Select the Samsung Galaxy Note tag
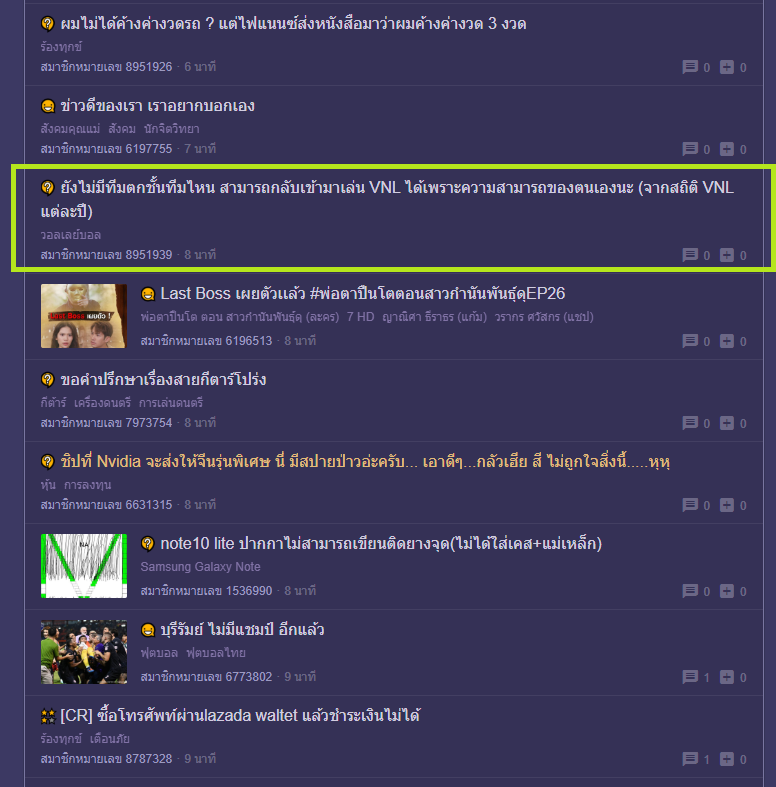 click(200, 567)
